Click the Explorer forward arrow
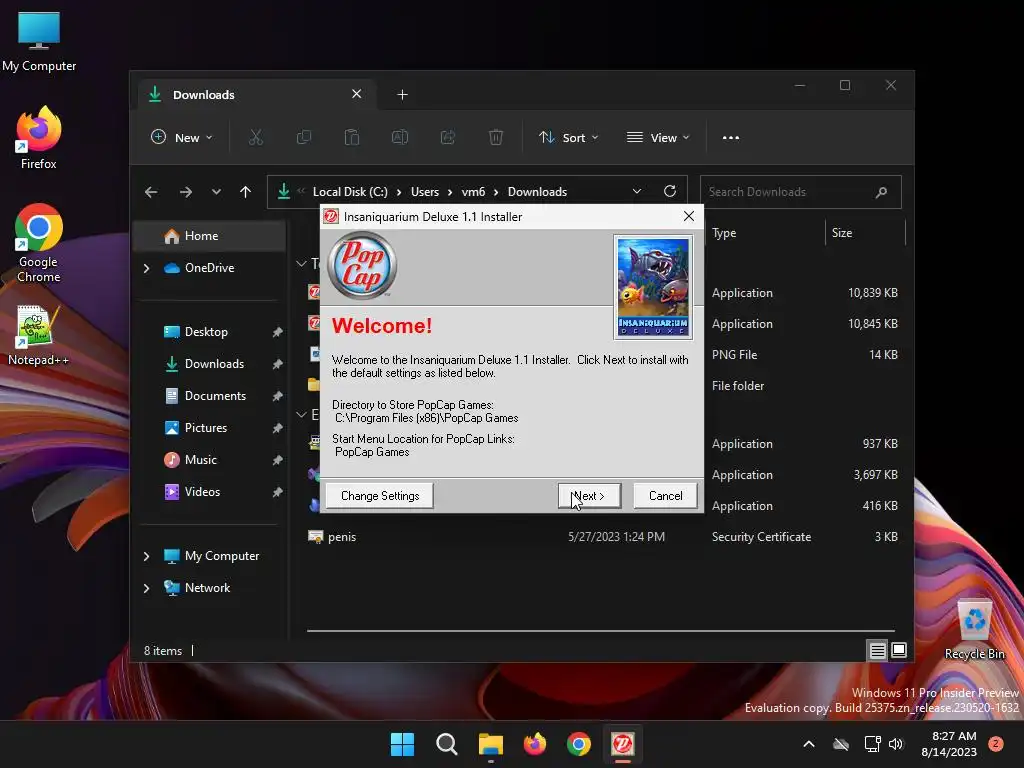Image resolution: width=1024 pixels, height=768 pixels. click(x=185, y=192)
